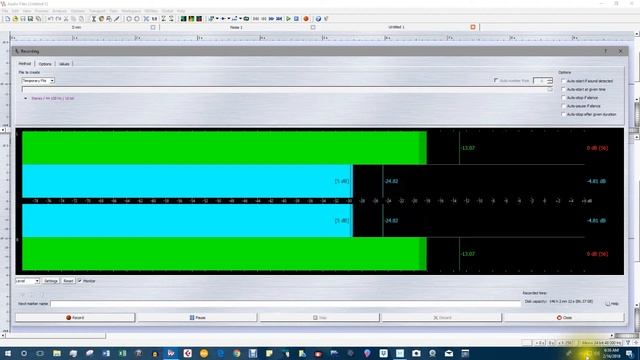
Task: Enable Auto-pause if silence
Action: (x=564, y=106)
